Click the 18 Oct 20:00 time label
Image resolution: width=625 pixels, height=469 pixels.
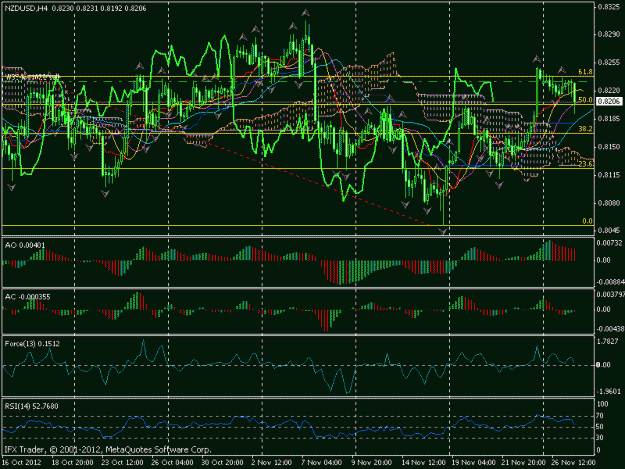click(73, 463)
